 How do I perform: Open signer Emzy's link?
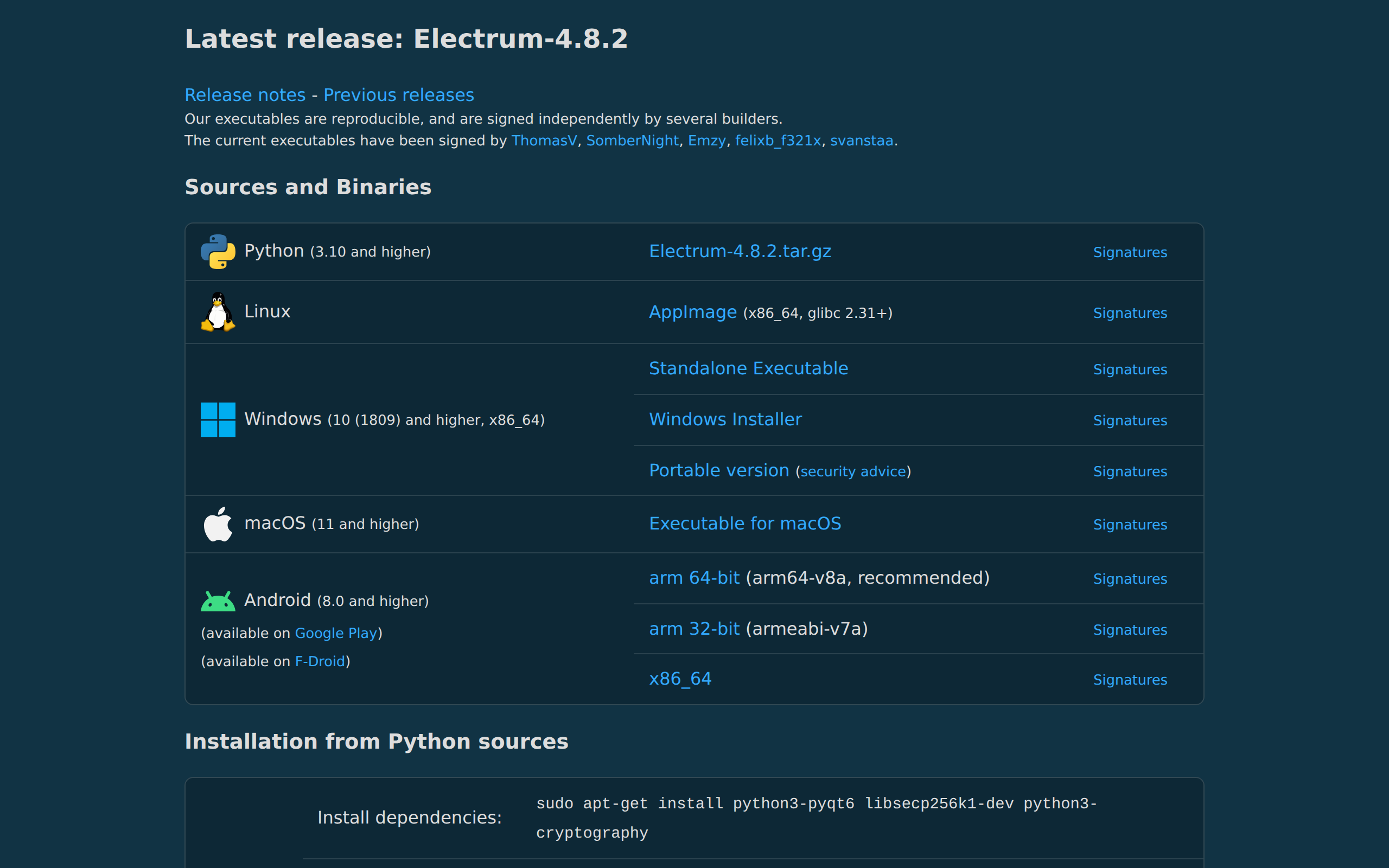point(707,141)
